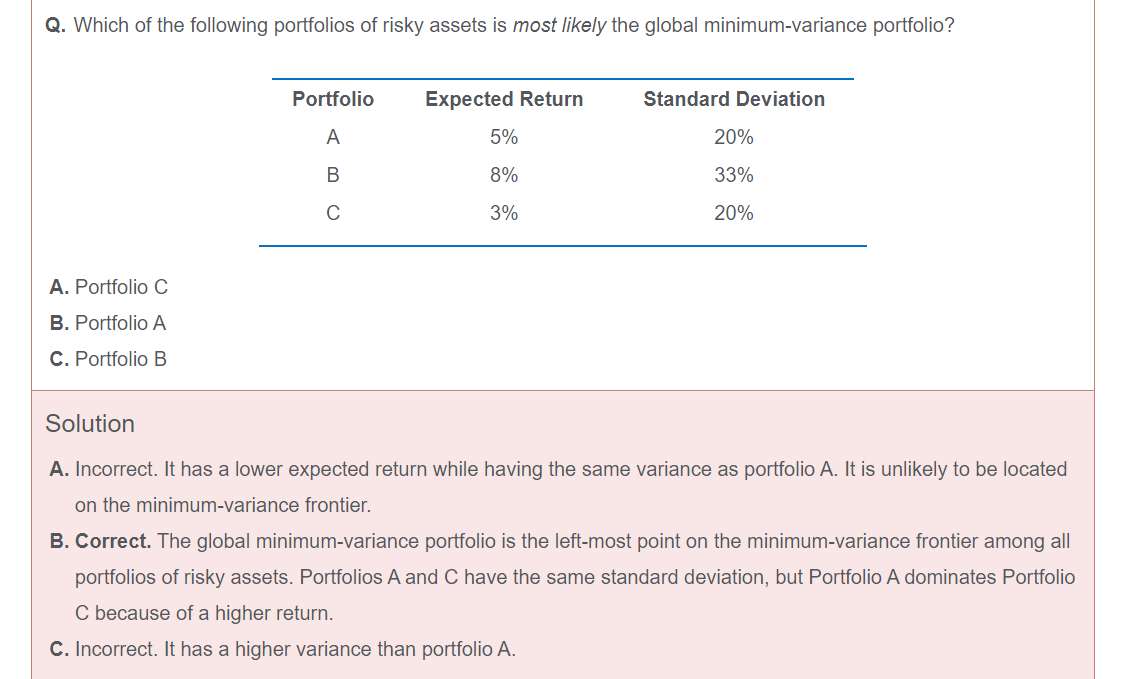The image size is (1126, 679).
Task: Click solution explanation line about higher variance
Action: point(283,650)
